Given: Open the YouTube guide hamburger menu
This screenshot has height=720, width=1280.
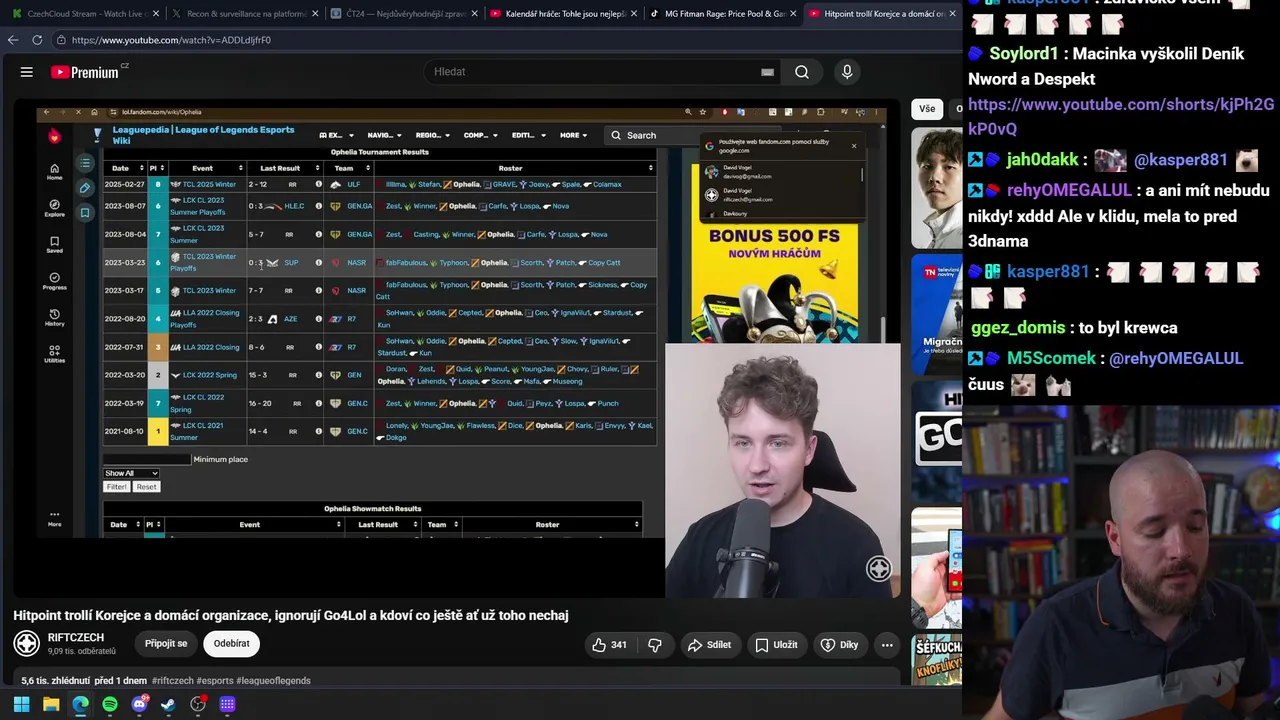Looking at the screenshot, I should [27, 72].
